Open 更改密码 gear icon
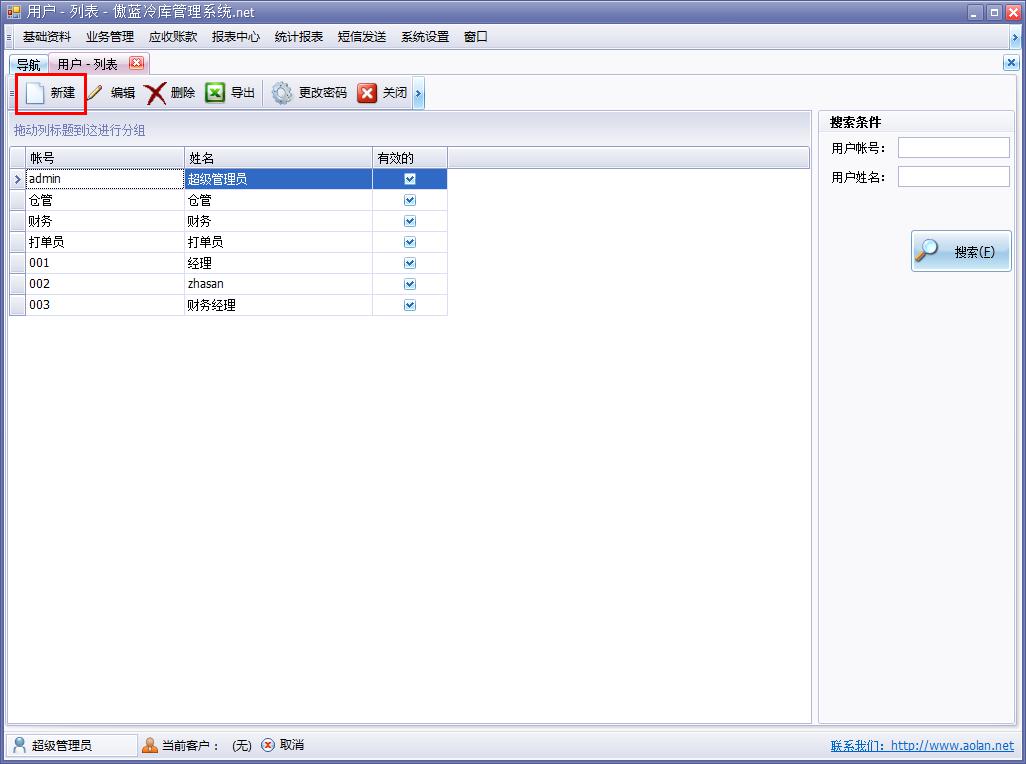Viewport: 1026px width, 764px height. [282, 93]
